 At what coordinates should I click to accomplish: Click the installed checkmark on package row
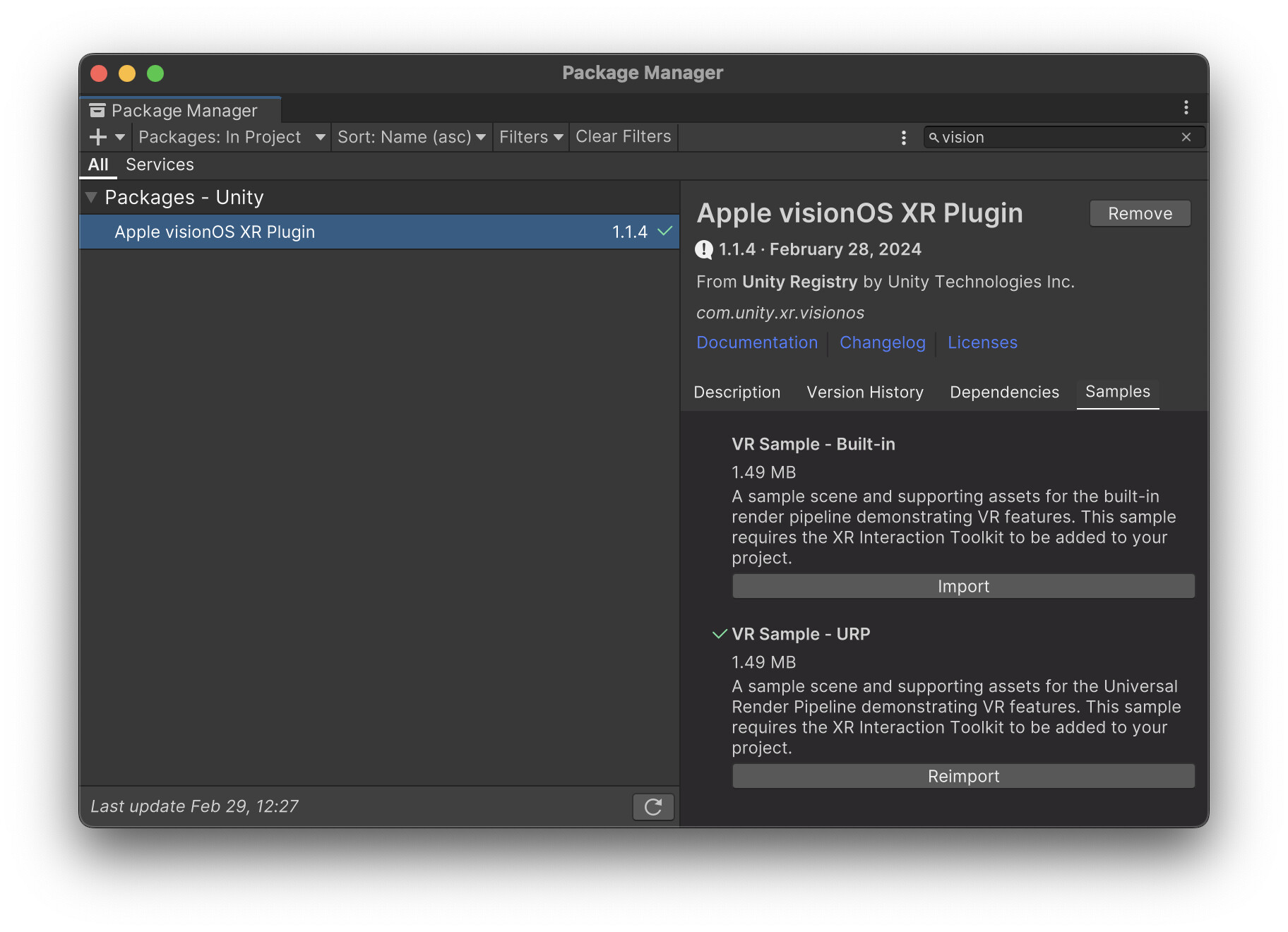pos(664,232)
